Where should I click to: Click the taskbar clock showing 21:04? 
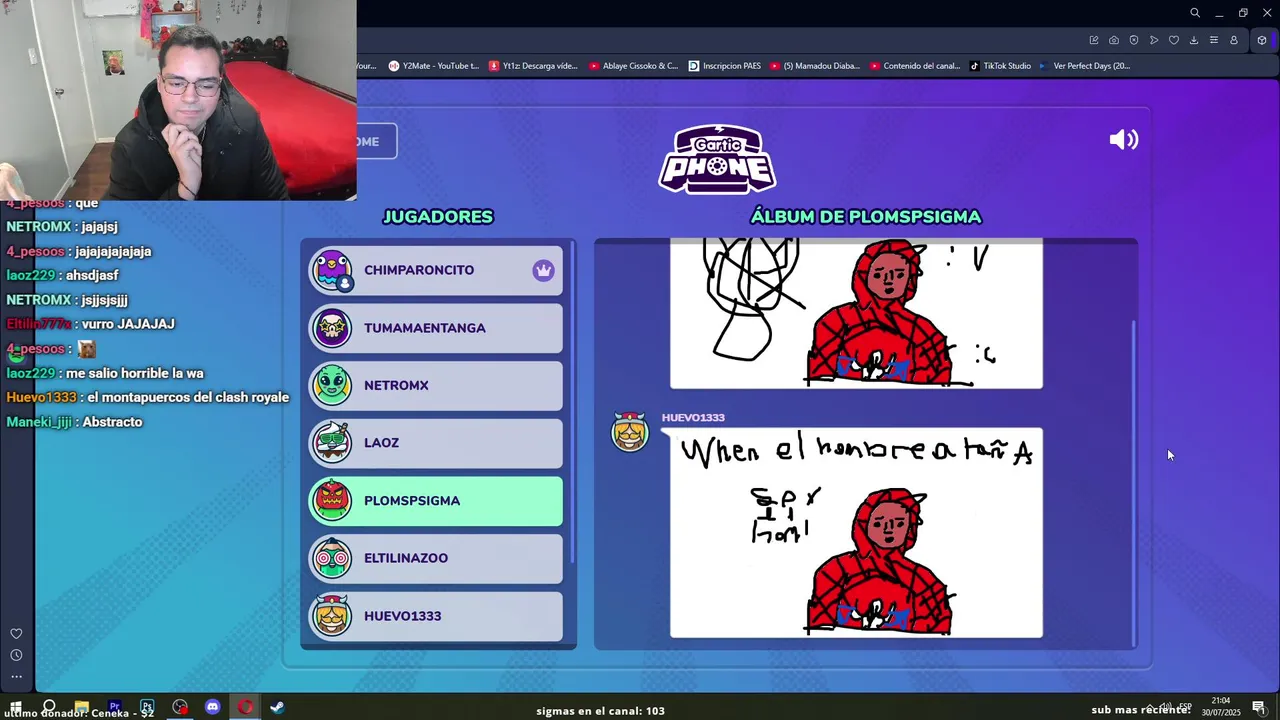(x=1220, y=707)
